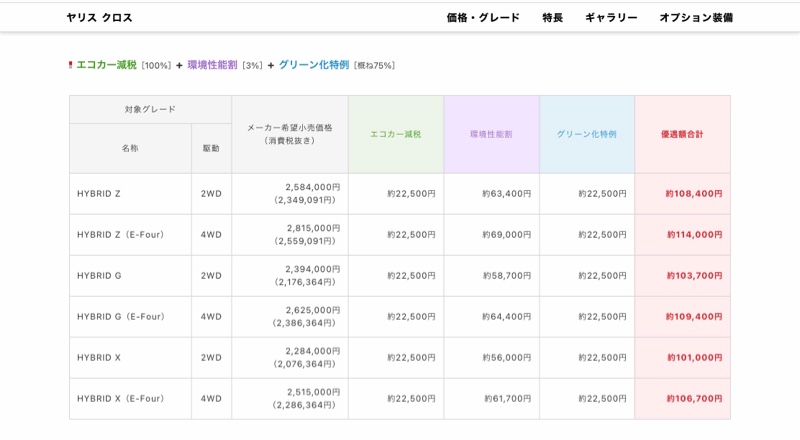Viewport: 800px width, 440px height.
Task: Click the 約69,000円 環境性能割 value
Action: point(507,235)
